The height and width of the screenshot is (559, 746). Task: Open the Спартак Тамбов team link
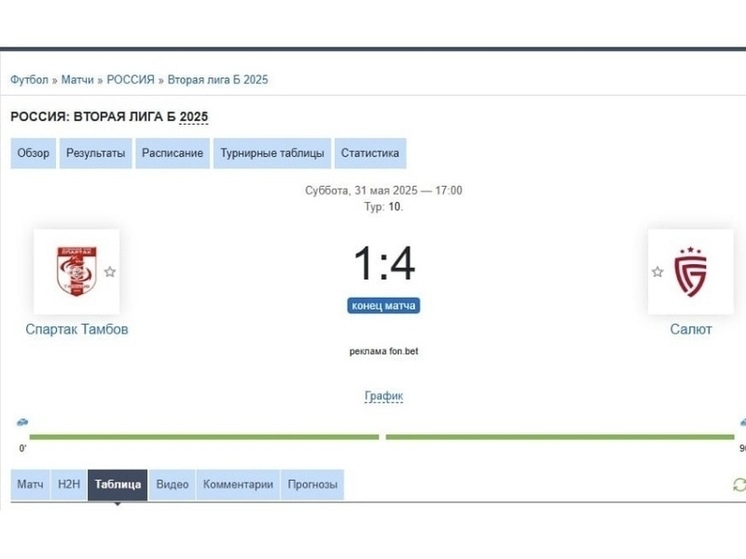coord(77,329)
